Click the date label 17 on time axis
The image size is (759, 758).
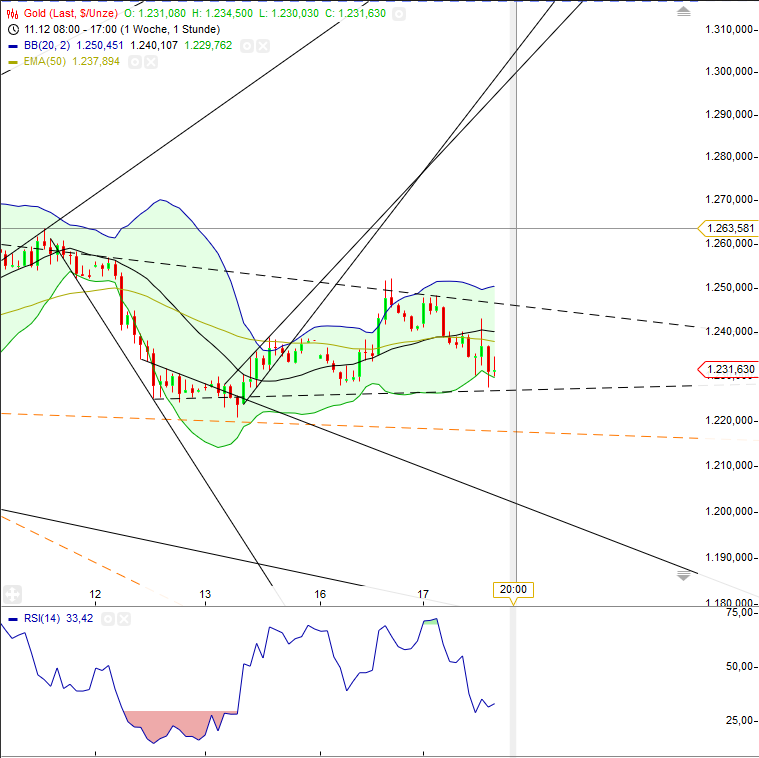(x=423, y=594)
